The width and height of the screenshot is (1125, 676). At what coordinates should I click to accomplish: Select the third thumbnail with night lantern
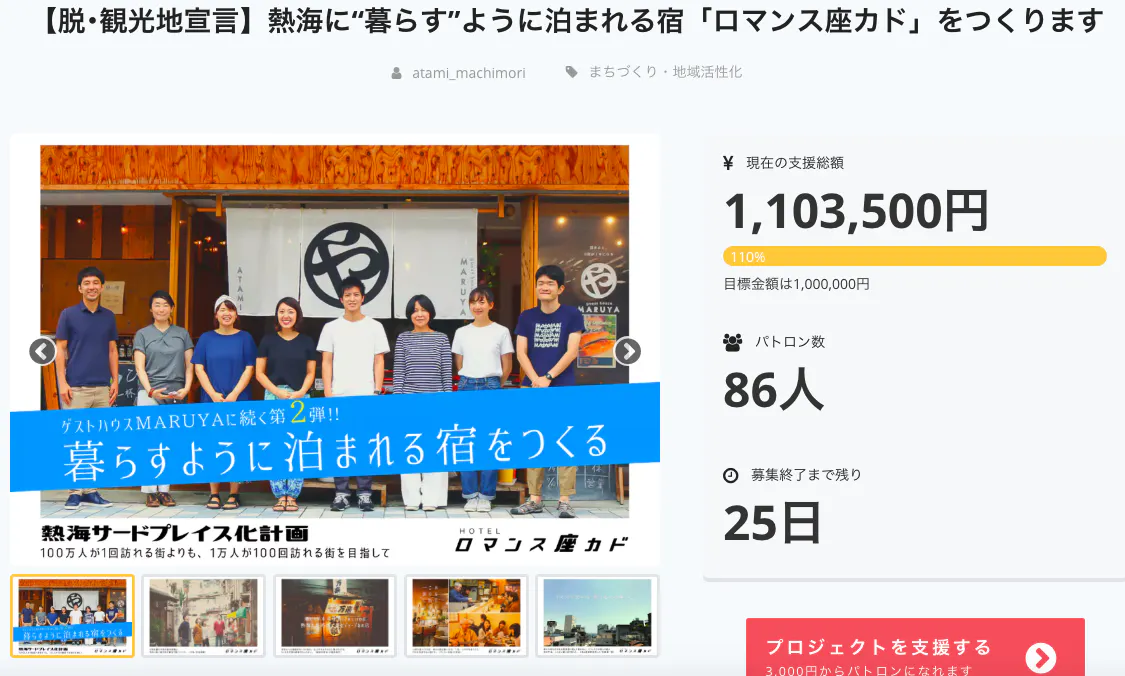tap(335, 616)
